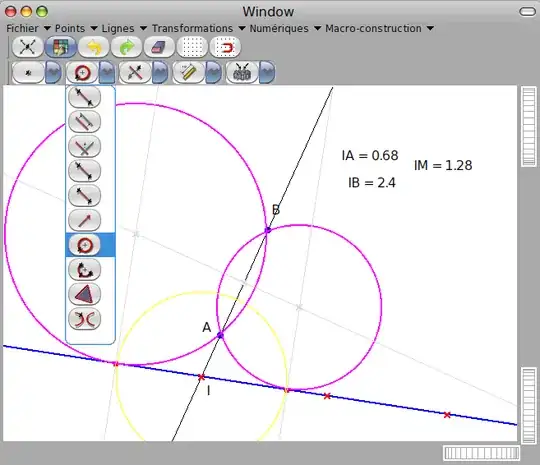Choose the intersection of curves tool
The width and height of the screenshot is (540, 465).
coord(84,319)
